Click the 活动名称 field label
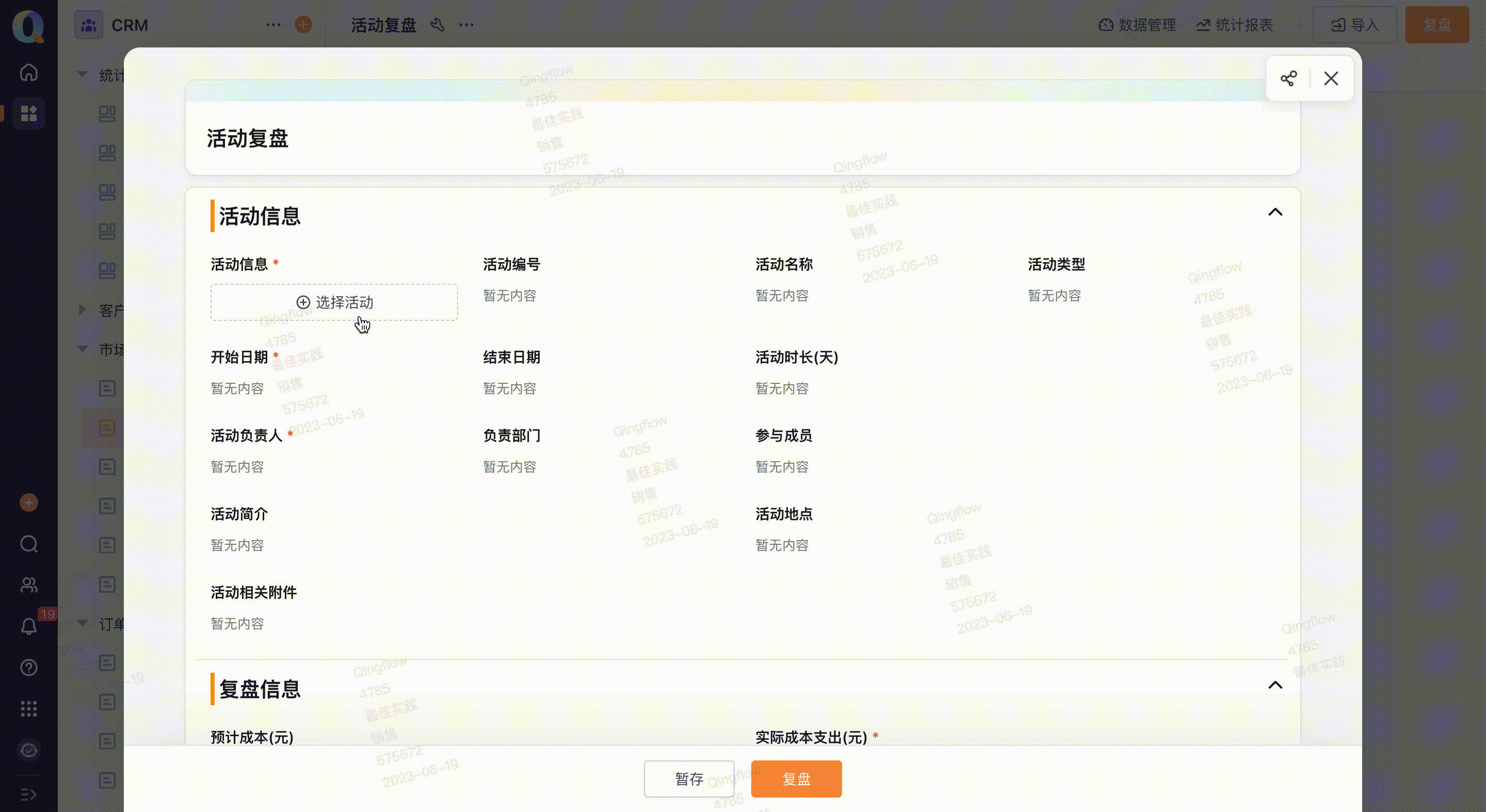Image resolution: width=1486 pixels, height=812 pixels. pyautogui.click(x=784, y=264)
